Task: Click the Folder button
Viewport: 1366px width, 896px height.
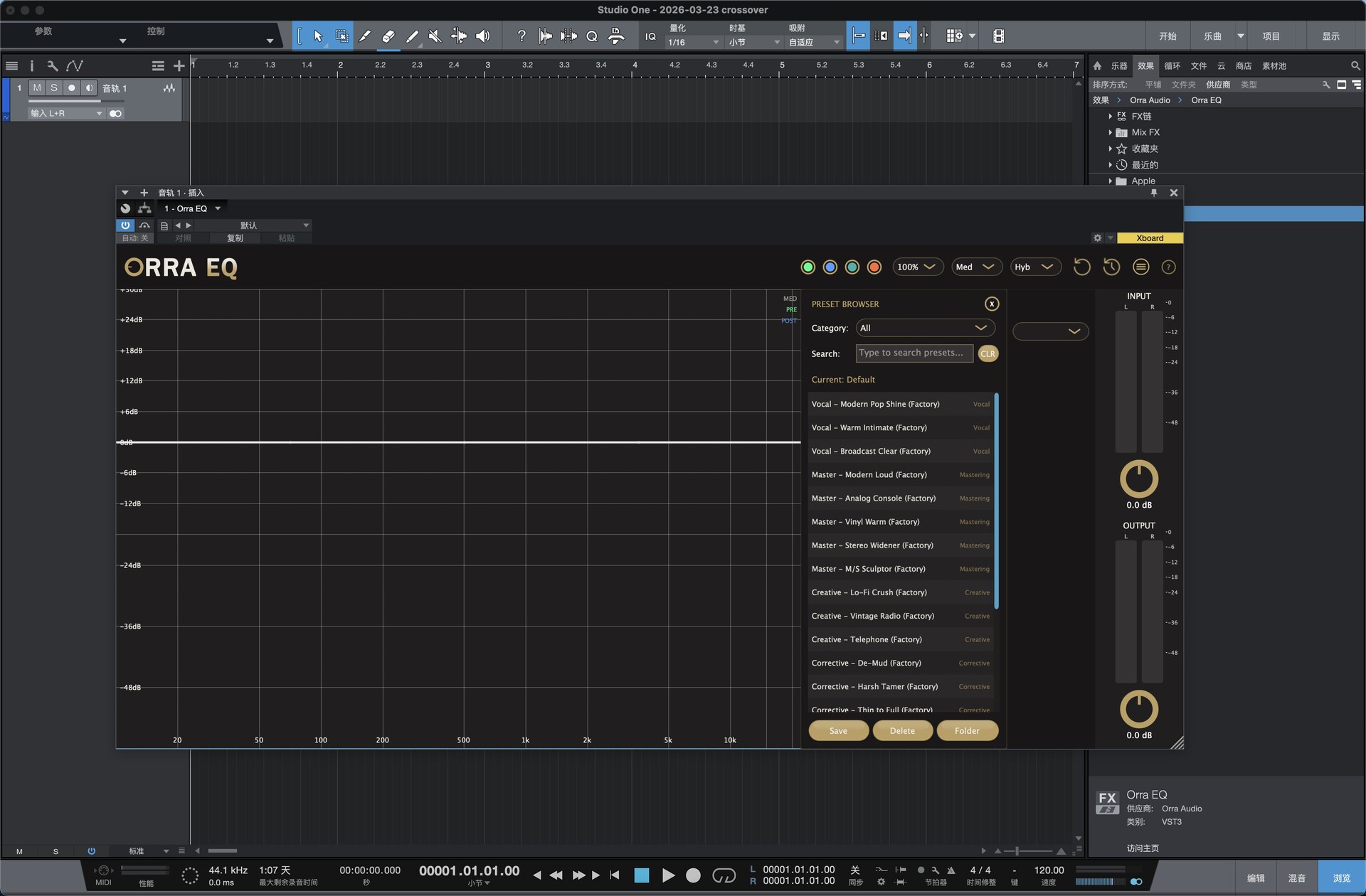Action: (967, 731)
